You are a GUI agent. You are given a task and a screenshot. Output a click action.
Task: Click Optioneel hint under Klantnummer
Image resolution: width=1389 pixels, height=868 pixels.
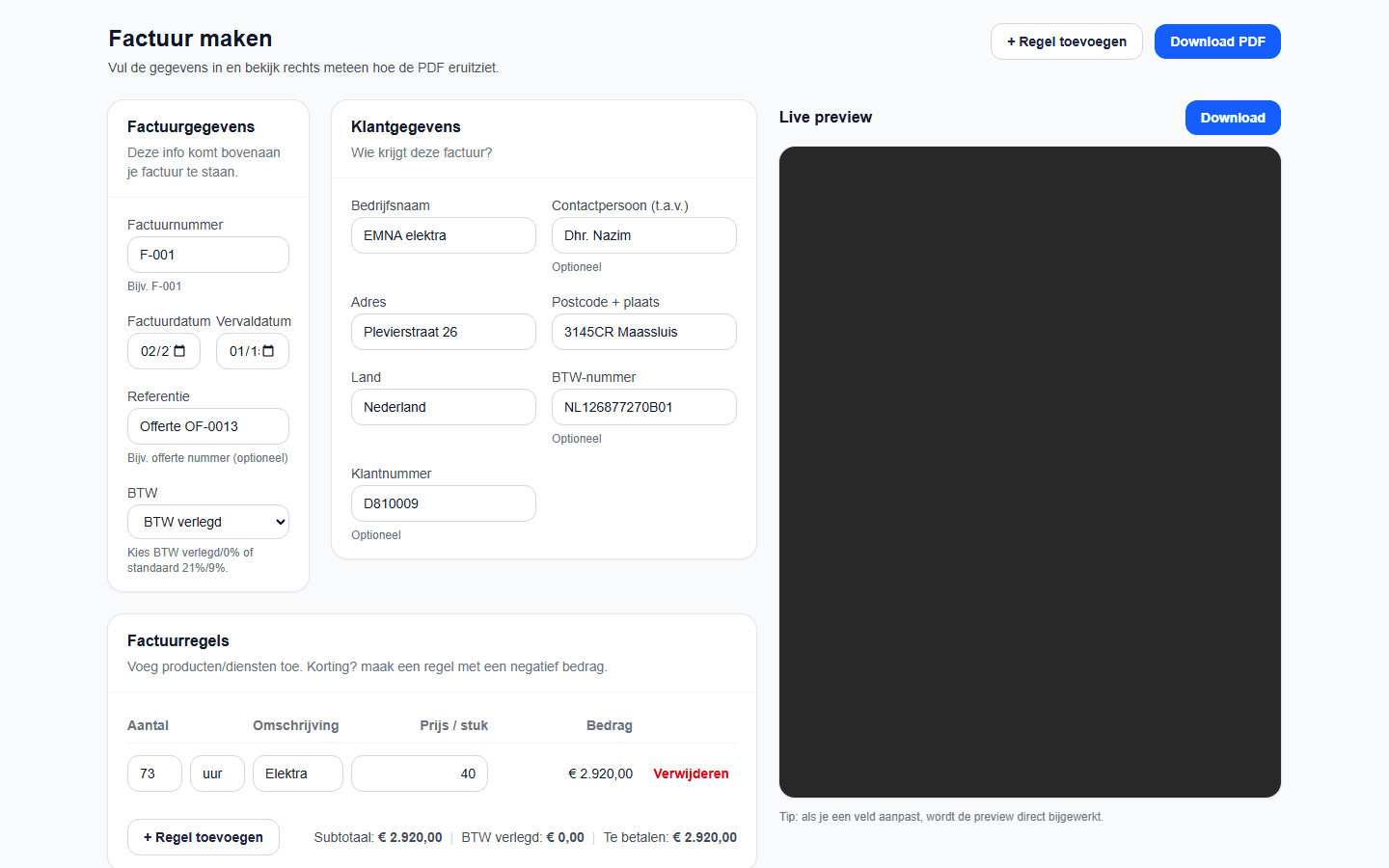[376, 535]
